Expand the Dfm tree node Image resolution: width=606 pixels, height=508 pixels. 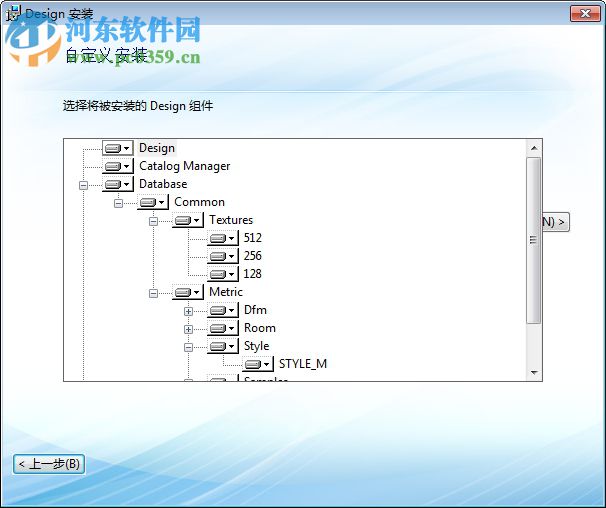[188, 311]
